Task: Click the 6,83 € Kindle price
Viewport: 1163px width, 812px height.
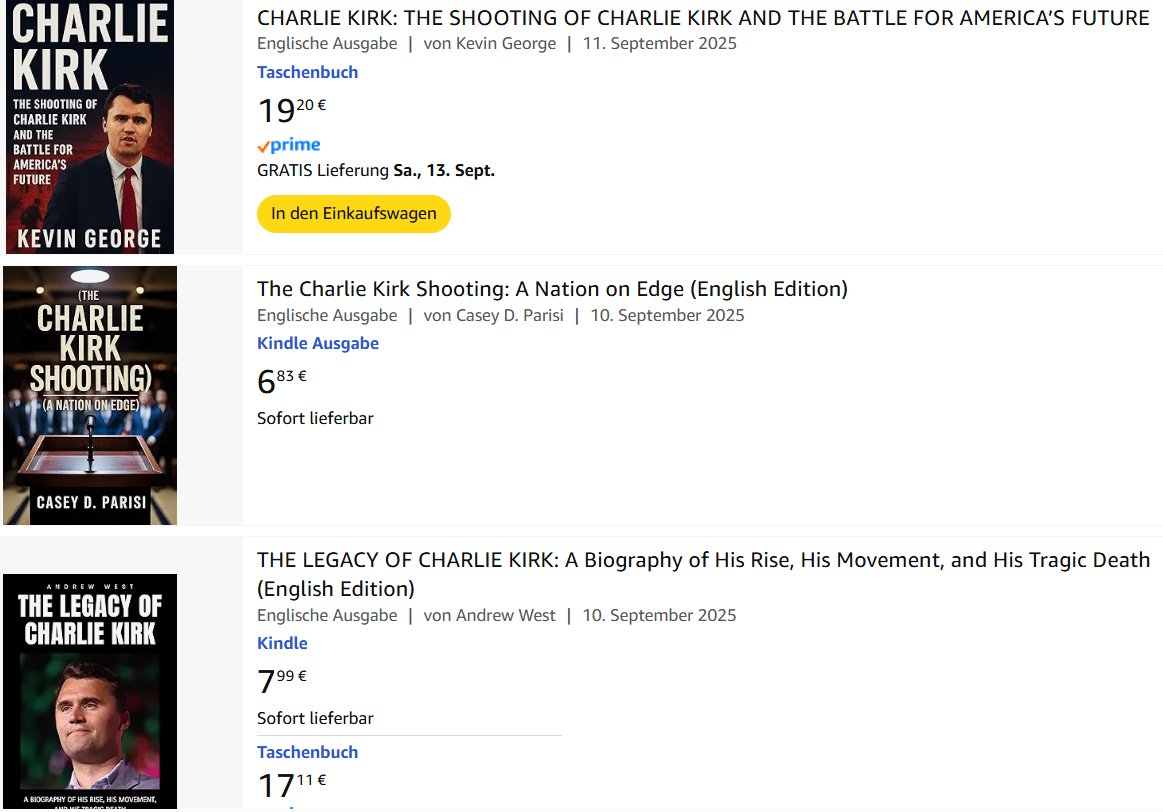Action: pyautogui.click(x=281, y=381)
